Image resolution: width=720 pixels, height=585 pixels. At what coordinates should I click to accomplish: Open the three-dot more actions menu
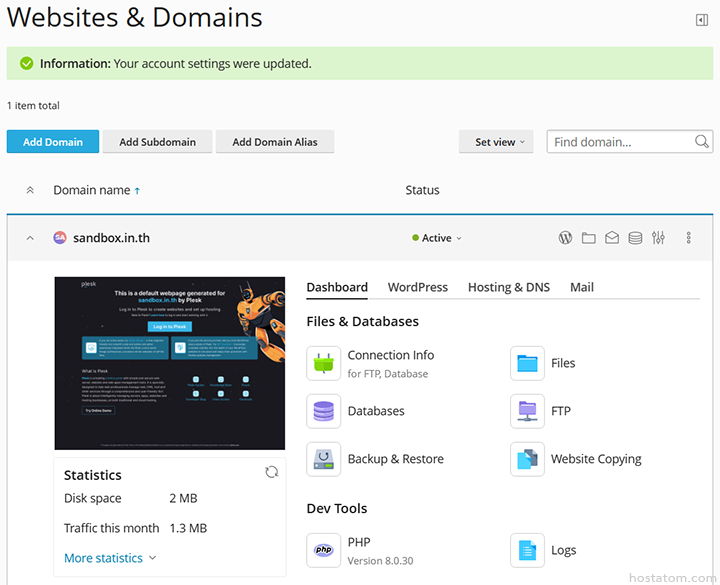point(689,238)
